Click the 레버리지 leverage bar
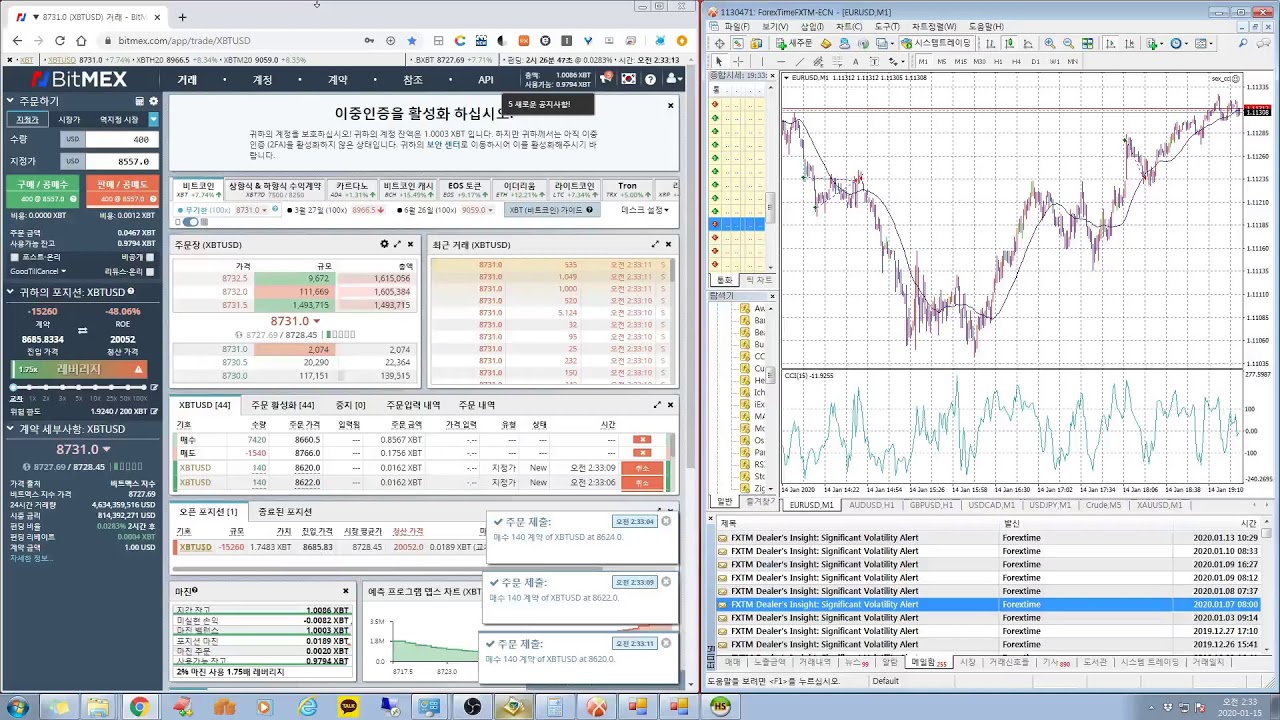Screen dimensions: 1280x720 [79, 369]
